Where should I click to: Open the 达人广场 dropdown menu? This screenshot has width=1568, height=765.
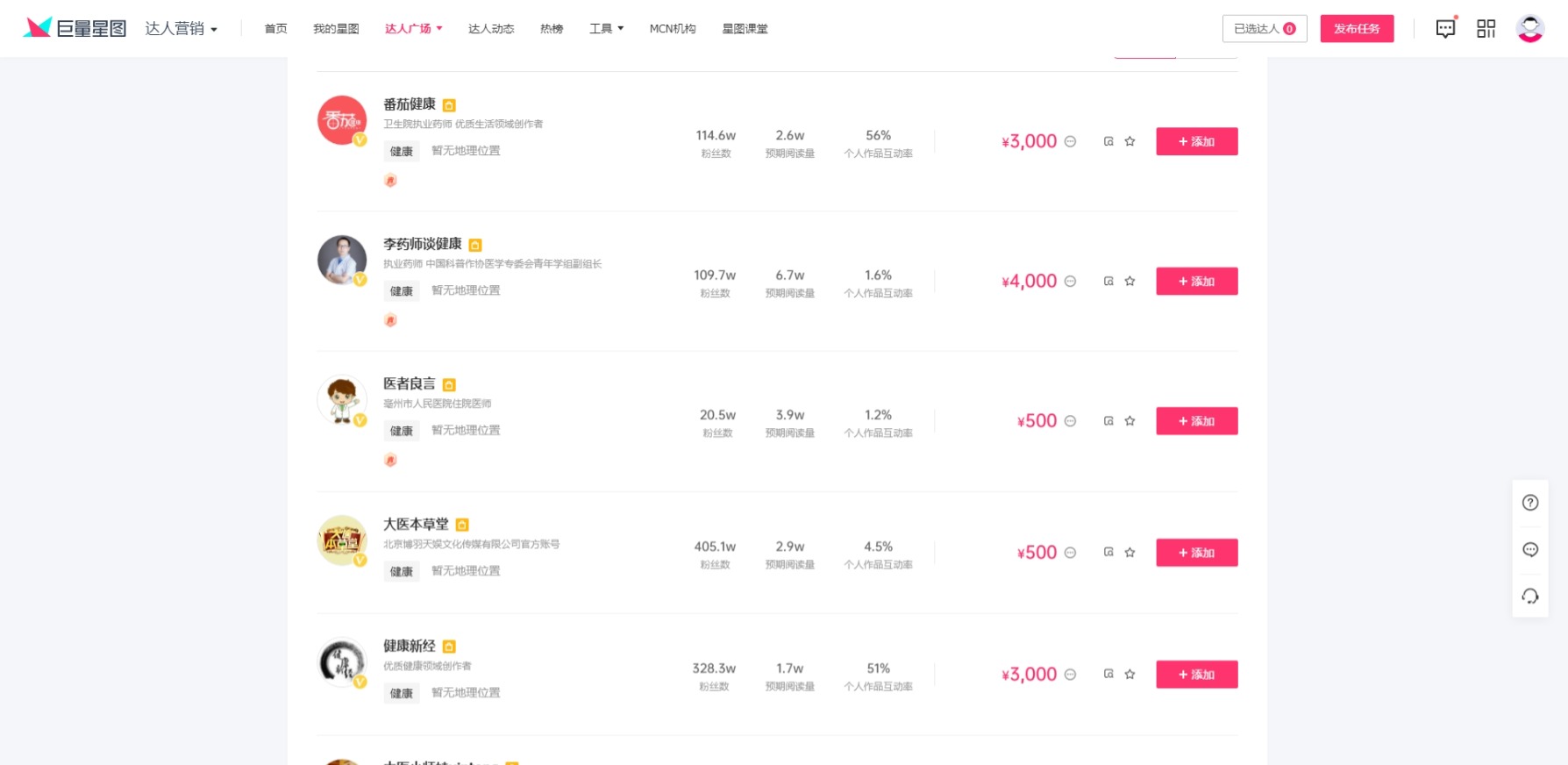point(413,28)
